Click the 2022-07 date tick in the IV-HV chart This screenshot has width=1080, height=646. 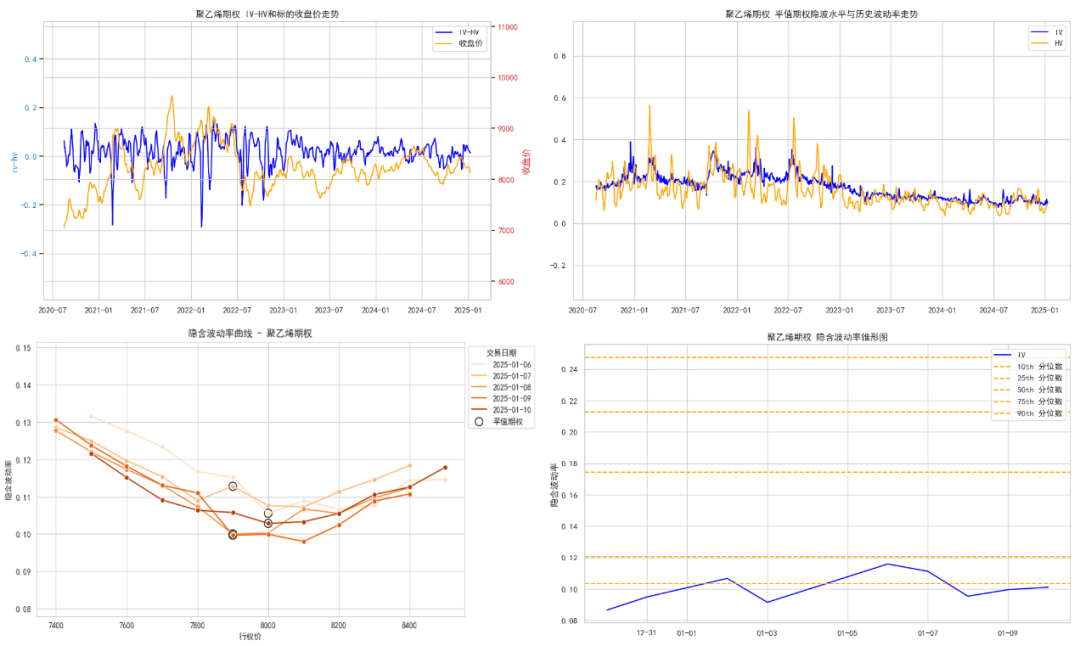(236, 311)
